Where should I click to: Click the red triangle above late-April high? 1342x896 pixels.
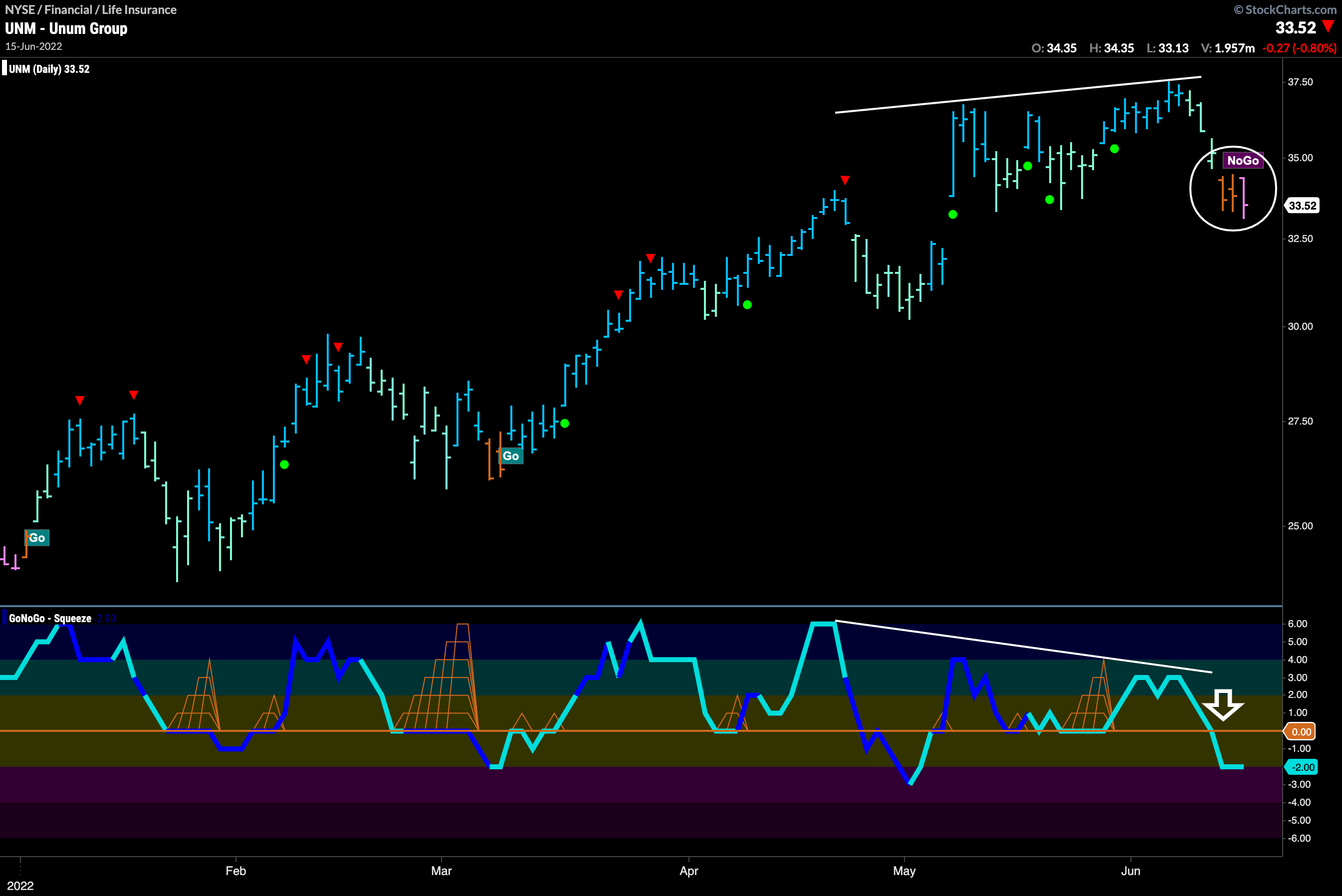coord(845,181)
